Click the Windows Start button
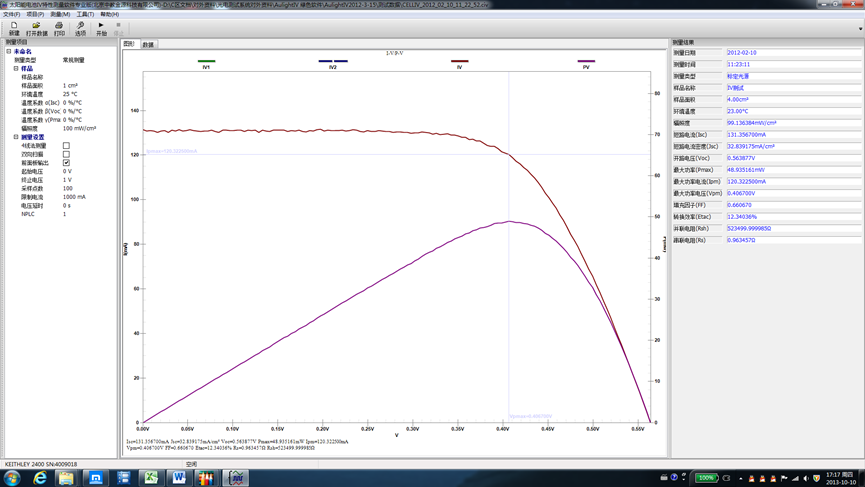Image resolution: width=865 pixels, height=487 pixels. point(12,478)
